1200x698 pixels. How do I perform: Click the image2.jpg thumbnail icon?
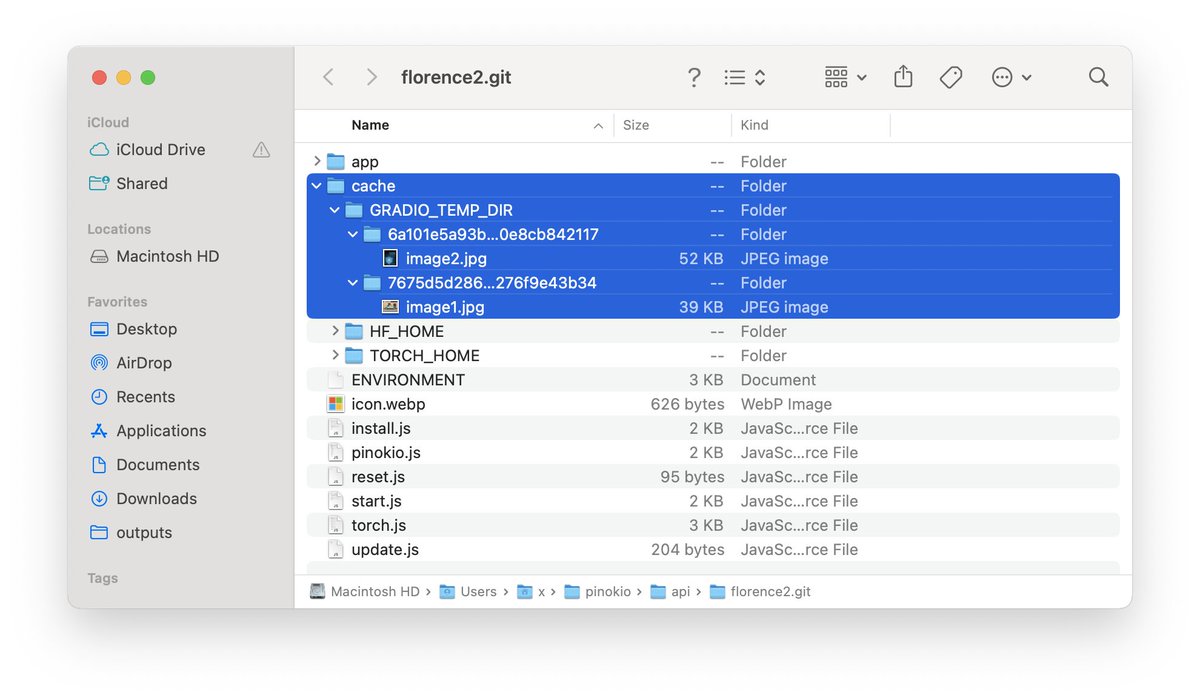click(390, 258)
